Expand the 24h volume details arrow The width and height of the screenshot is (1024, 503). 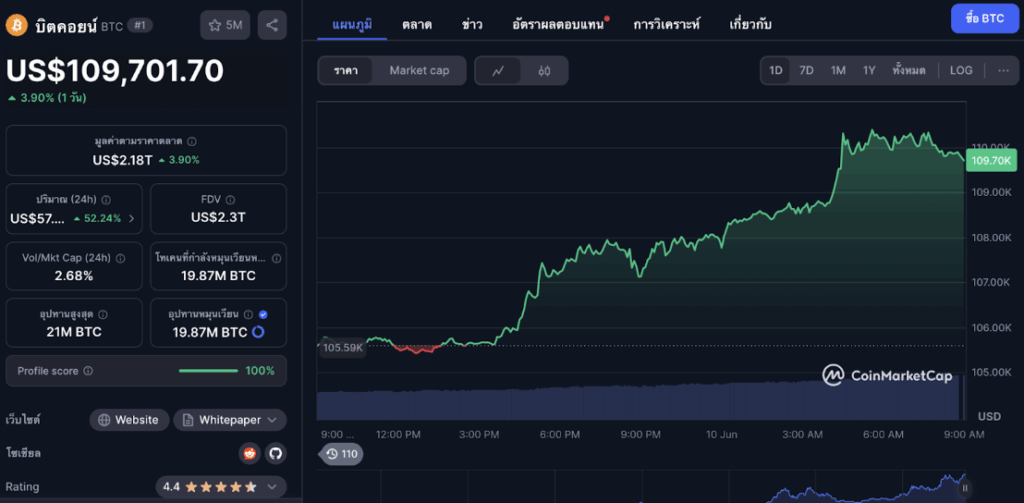tap(131, 218)
